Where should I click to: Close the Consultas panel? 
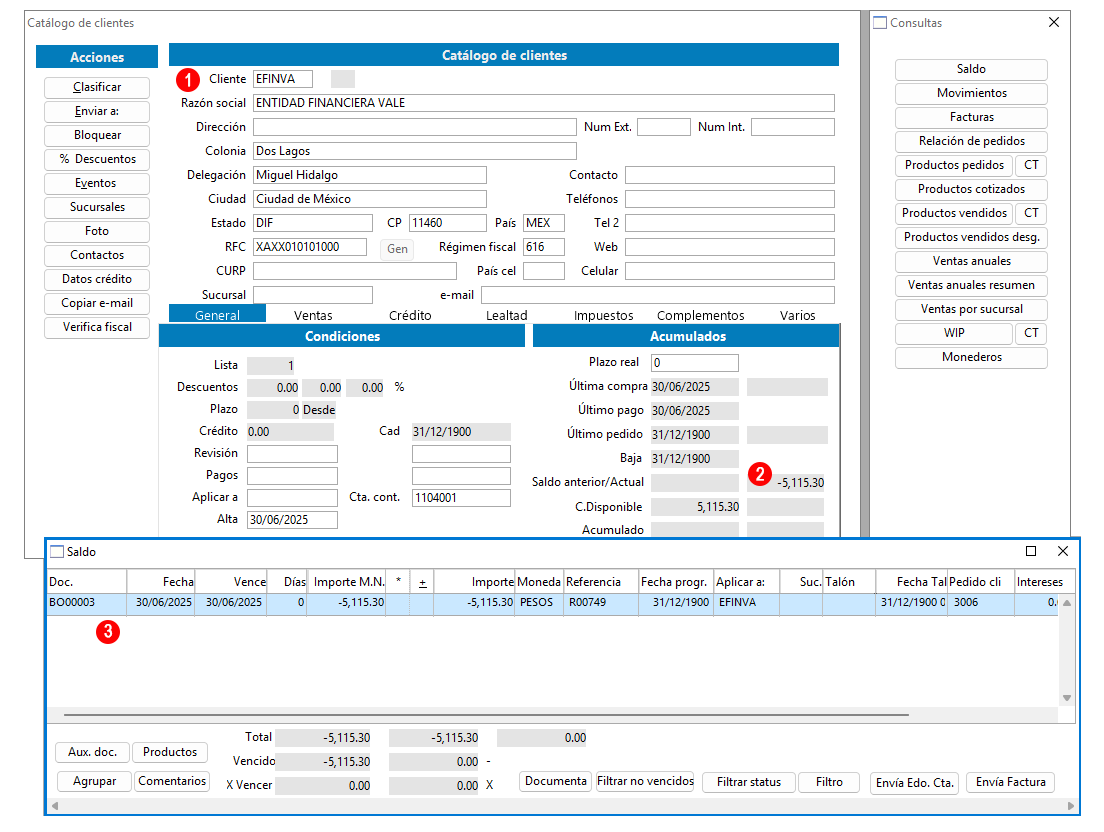1053,22
